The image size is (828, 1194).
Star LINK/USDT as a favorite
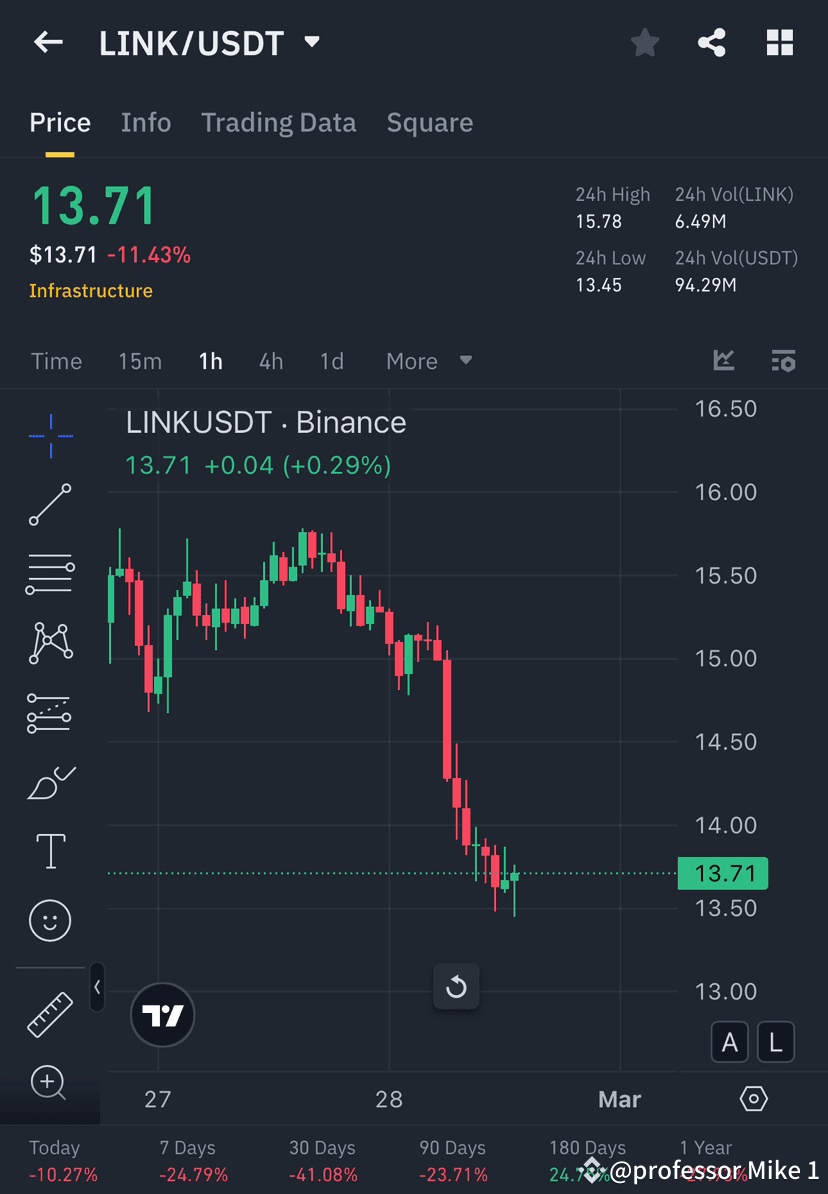click(x=644, y=42)
